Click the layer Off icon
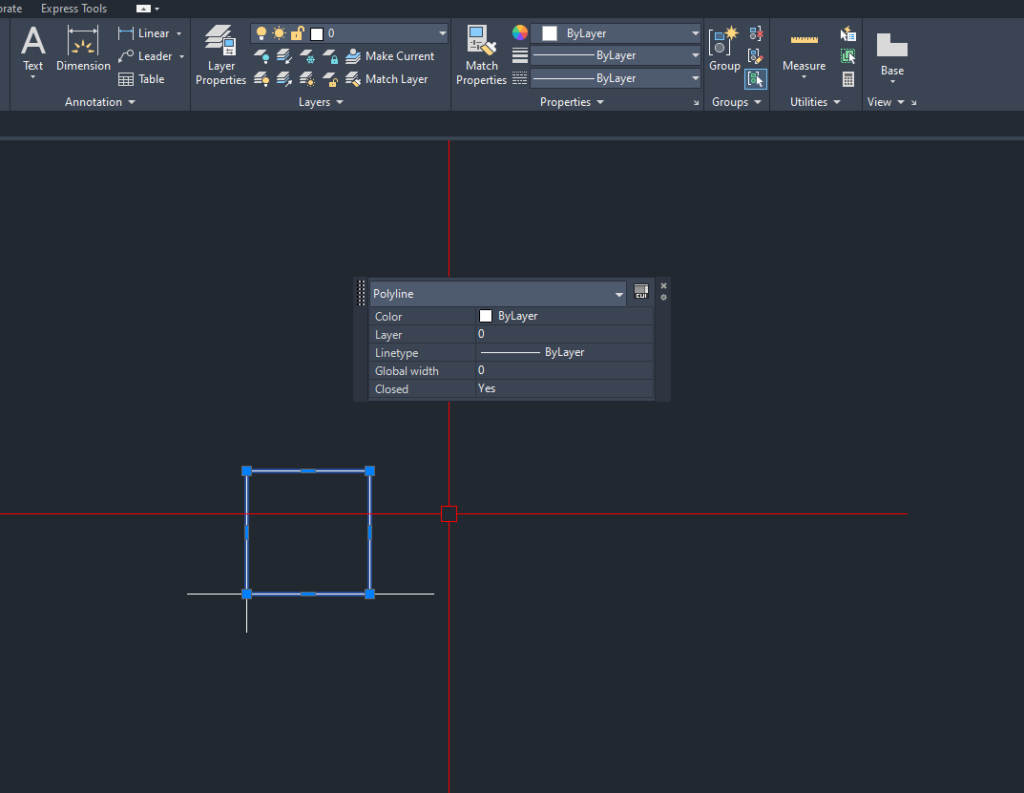1024x793 pixels. click(261, 56)
